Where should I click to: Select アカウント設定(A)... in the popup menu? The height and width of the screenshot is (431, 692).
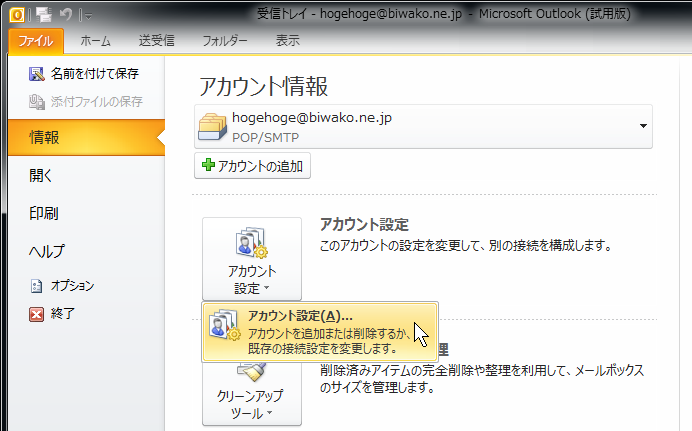coord(320,332)
